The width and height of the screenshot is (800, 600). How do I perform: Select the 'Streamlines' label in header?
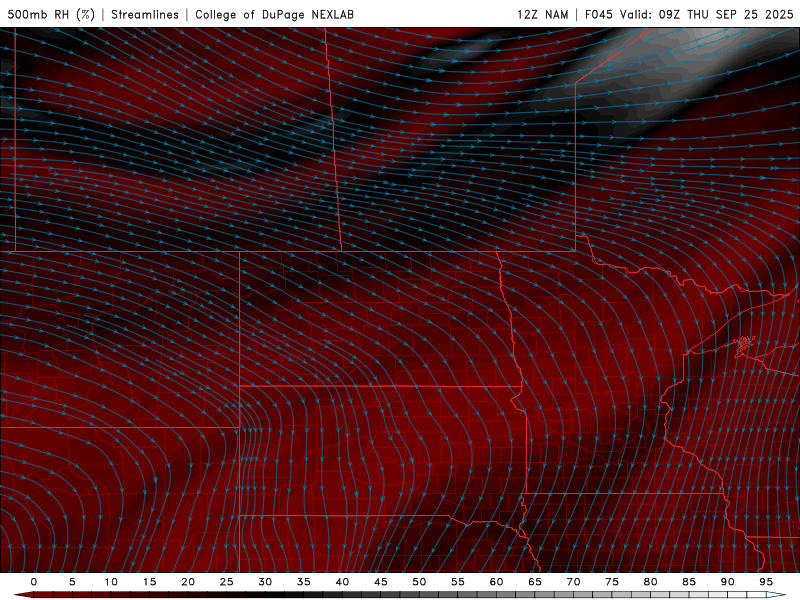coord(145,14)
